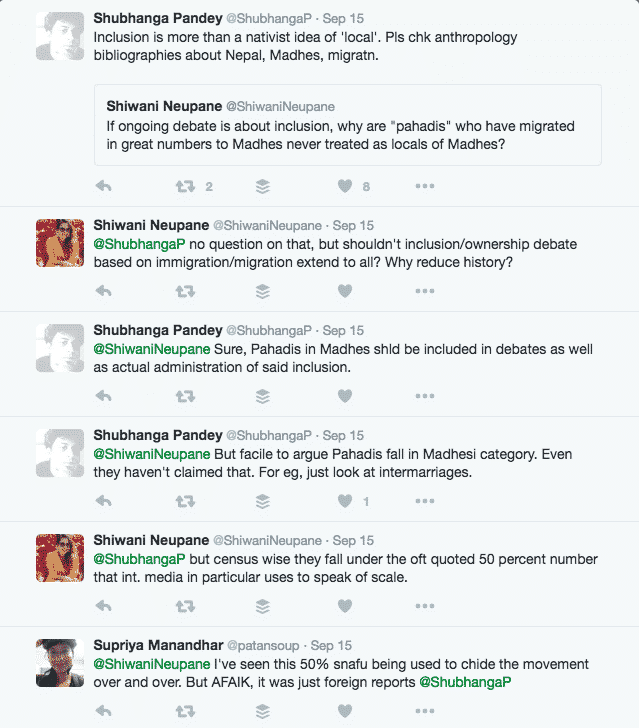The width and height of the screenshot is (639, 728).
Task: Click the Sep 15 timestamp on the first tweet
Action: [x=343, y=19]
